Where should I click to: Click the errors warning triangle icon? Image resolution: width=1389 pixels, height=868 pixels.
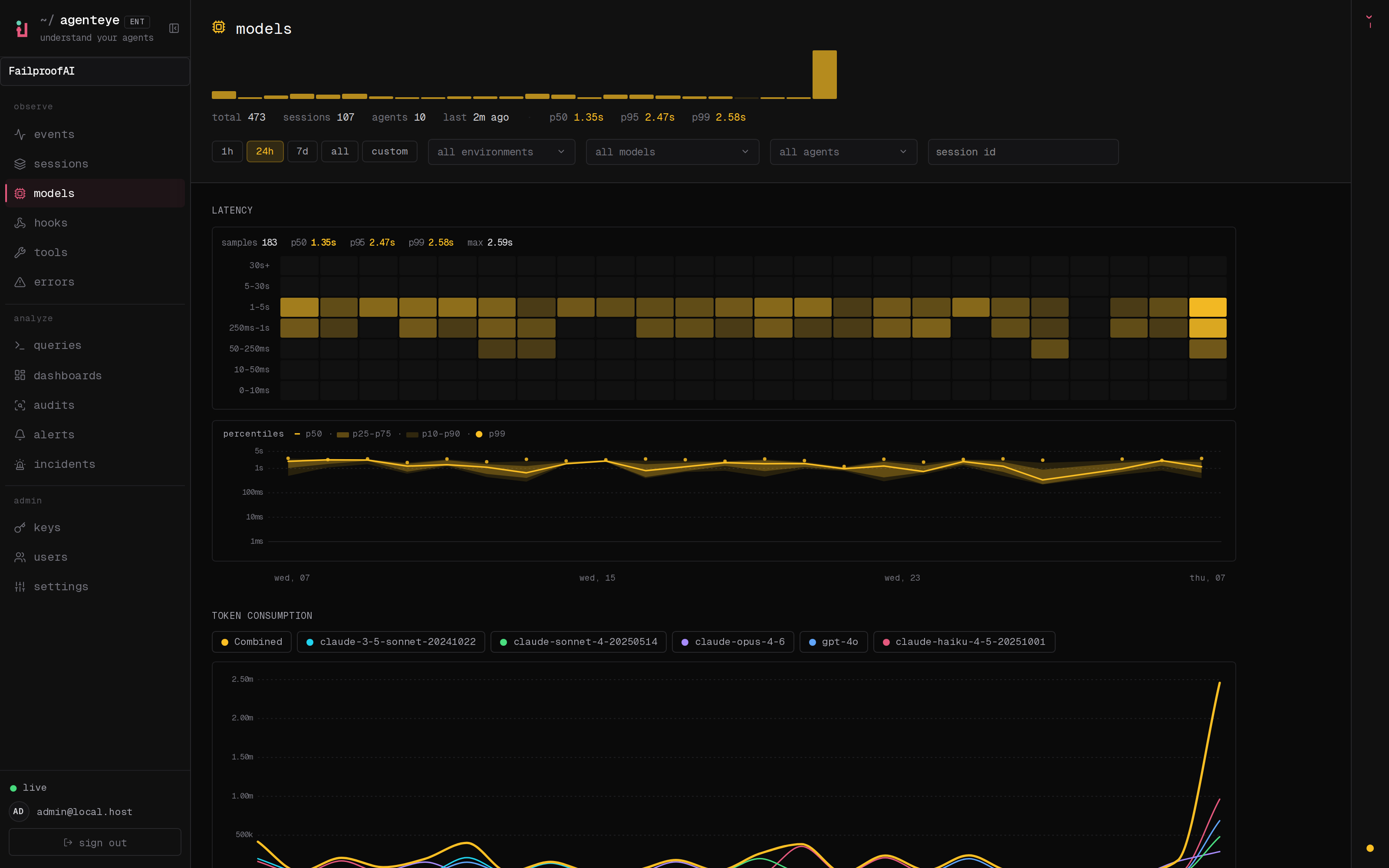pos(20,282)
